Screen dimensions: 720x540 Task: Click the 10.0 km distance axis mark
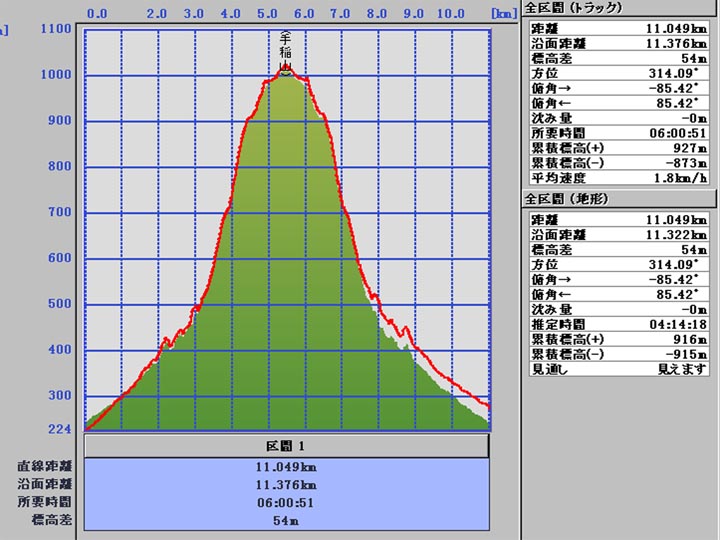click(451, 14)
